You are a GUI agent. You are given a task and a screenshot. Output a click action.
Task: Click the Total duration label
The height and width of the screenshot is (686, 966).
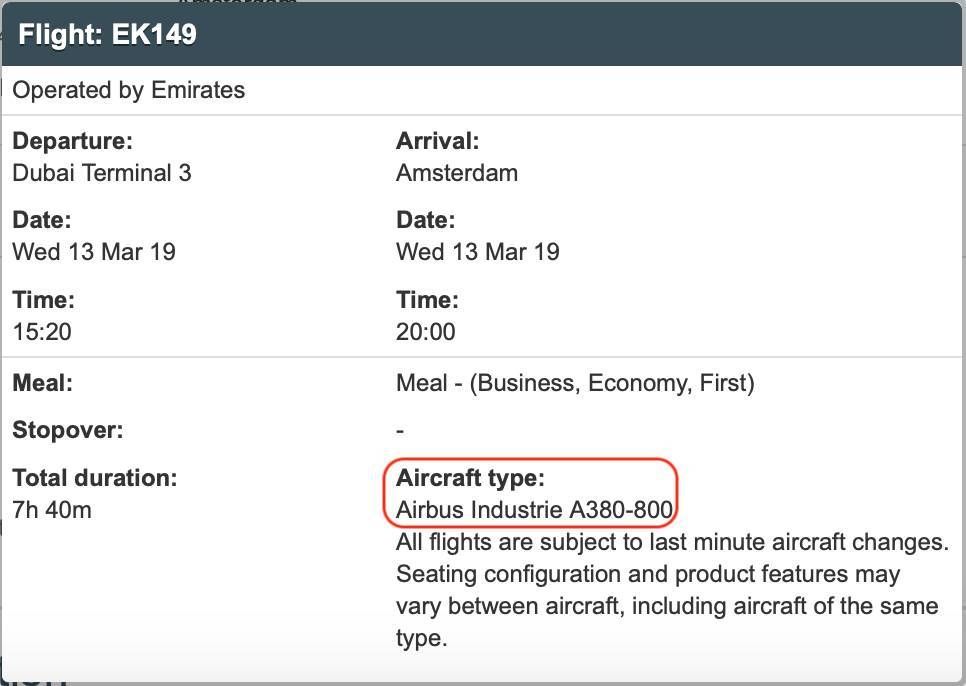(95, 478)
